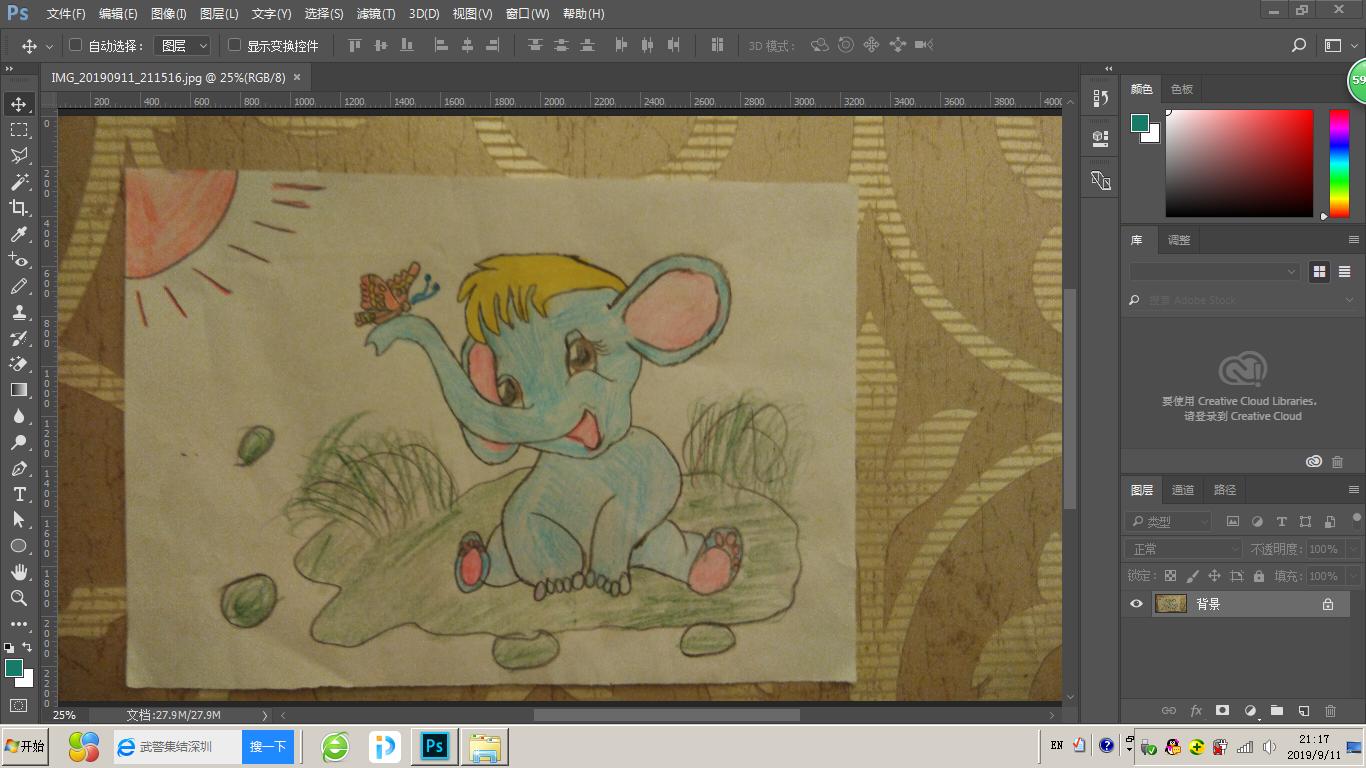
Task: Check the 显示变换控件 checkbox
Action: pyautogui.click(x=235, y=45)
